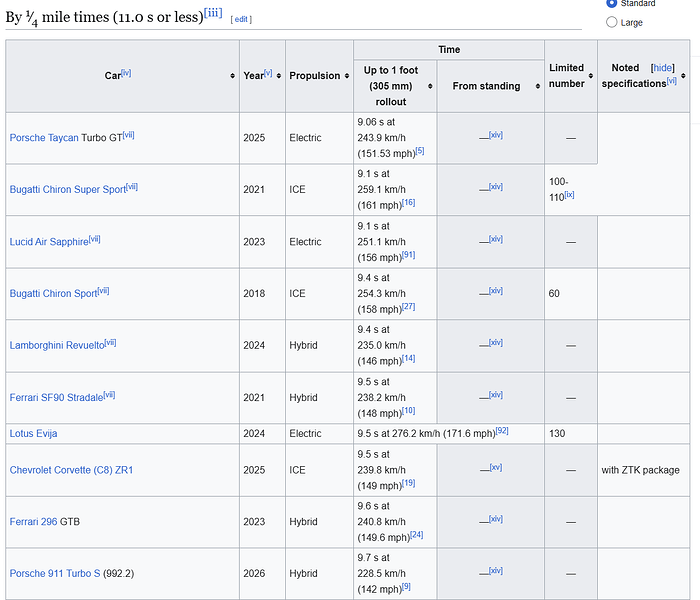Open Lamborghini Revuelto link
Viewport: 700px width, 600px height.
click(57, 345)
